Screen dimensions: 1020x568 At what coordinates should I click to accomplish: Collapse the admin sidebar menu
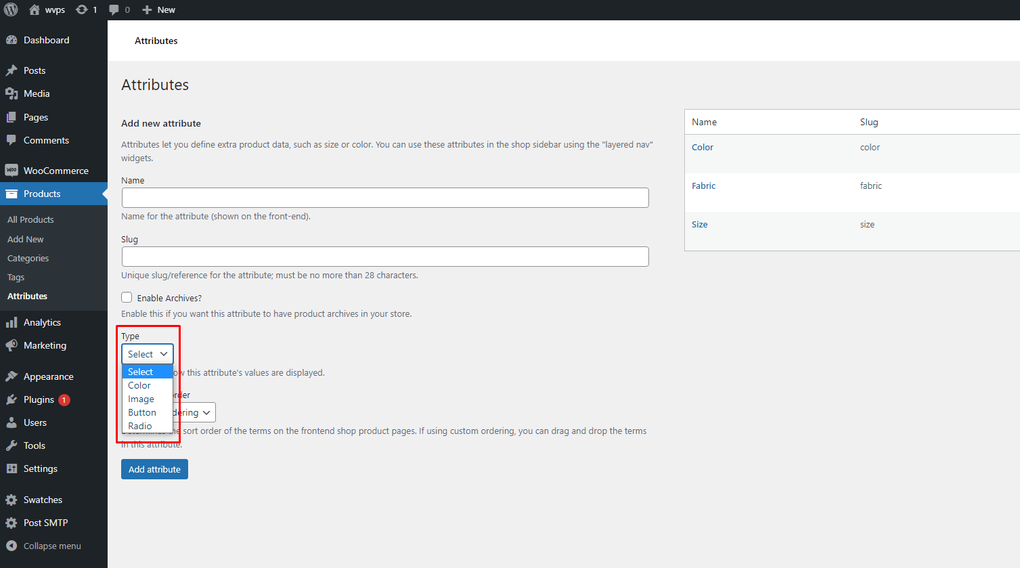[x=52, y=546]
